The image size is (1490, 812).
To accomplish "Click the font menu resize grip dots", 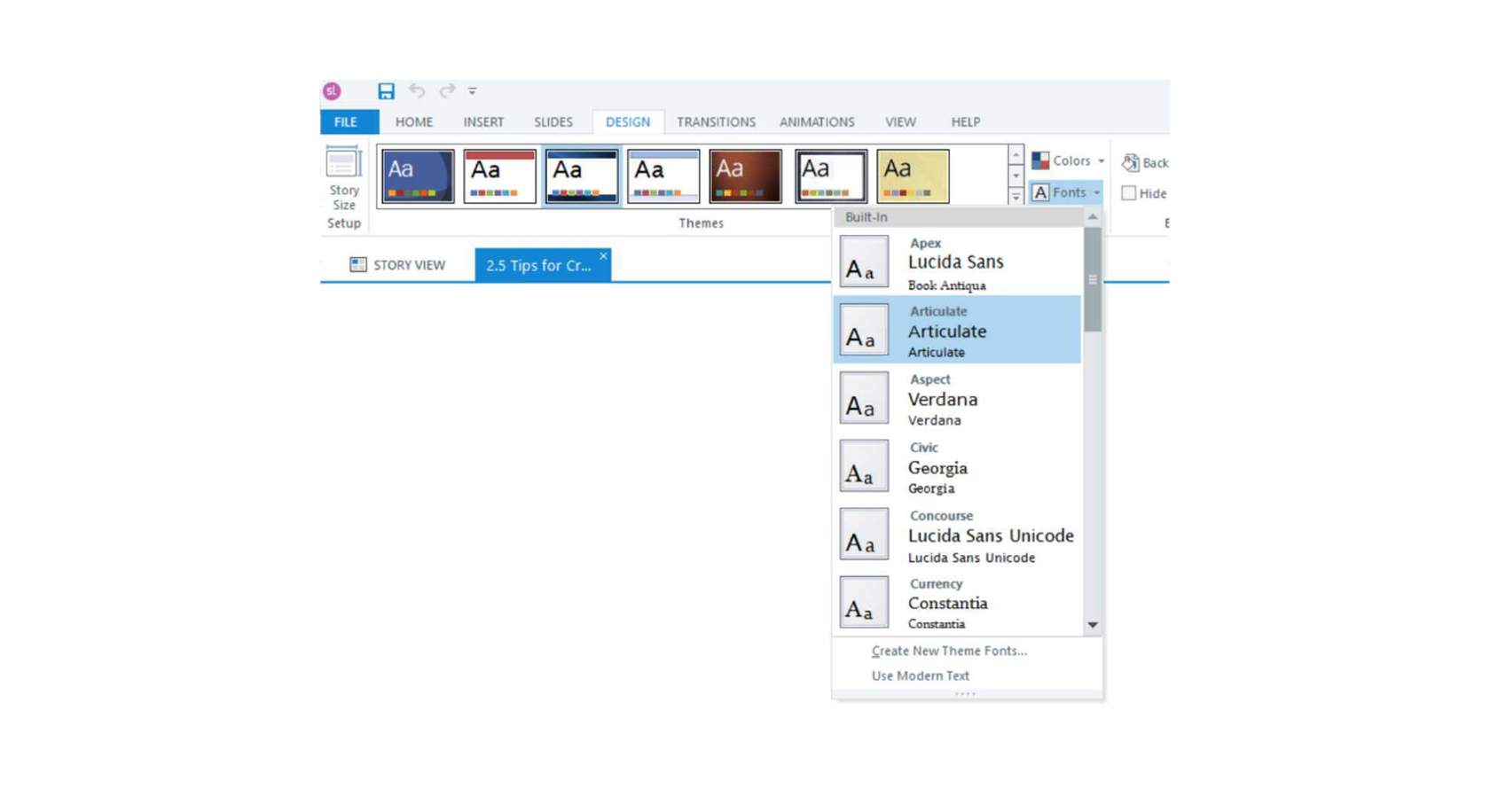I will pyautogui.click(x=966, y=693).
